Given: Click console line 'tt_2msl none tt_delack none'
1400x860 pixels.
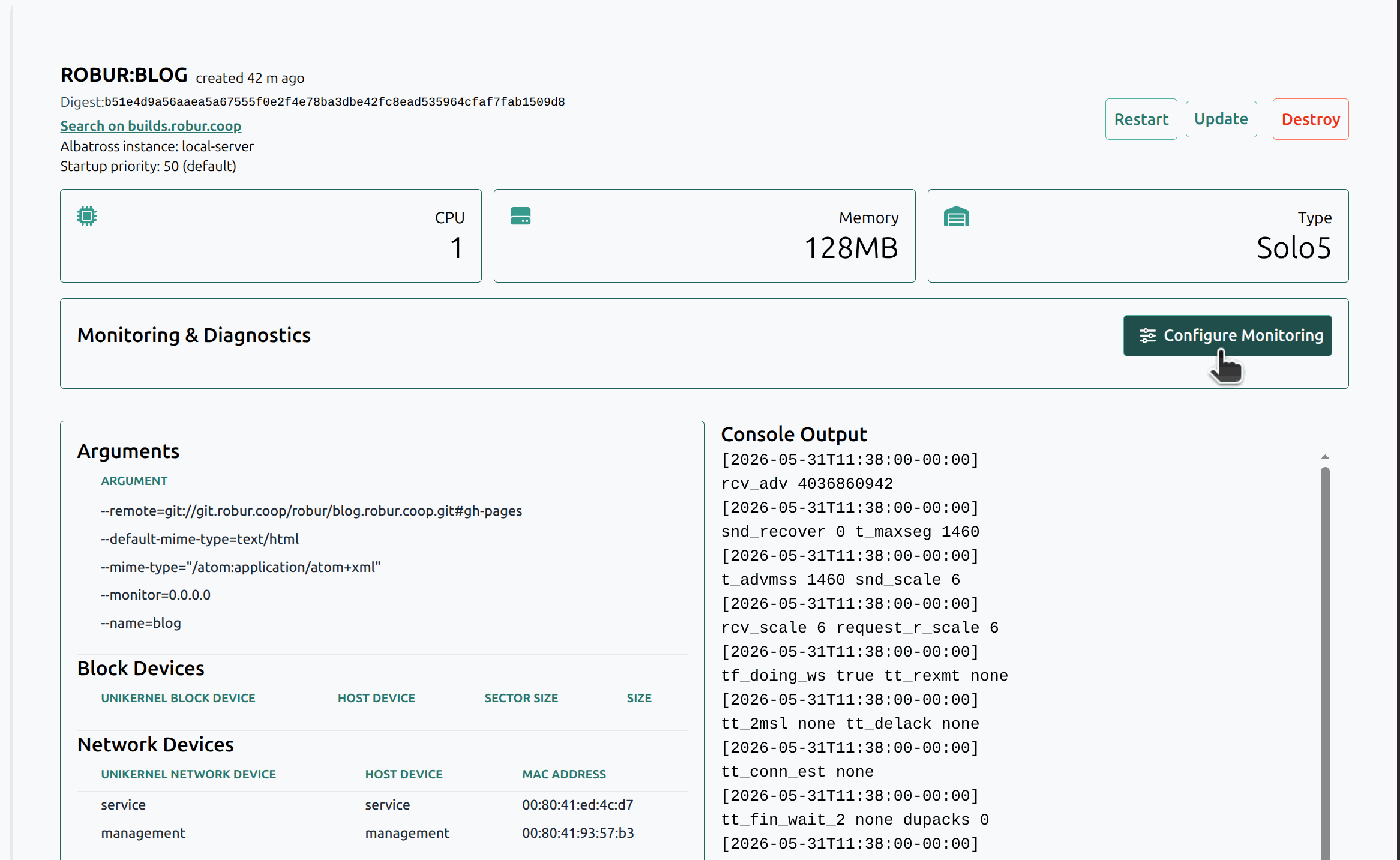Looking at the screenshot, I should [x=850, y=724].
